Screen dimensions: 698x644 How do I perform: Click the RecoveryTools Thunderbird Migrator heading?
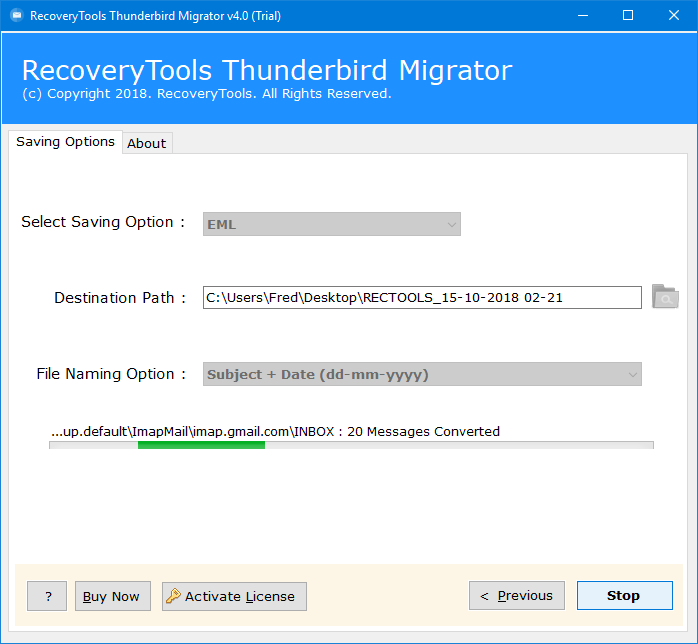[x=267, y=70]
